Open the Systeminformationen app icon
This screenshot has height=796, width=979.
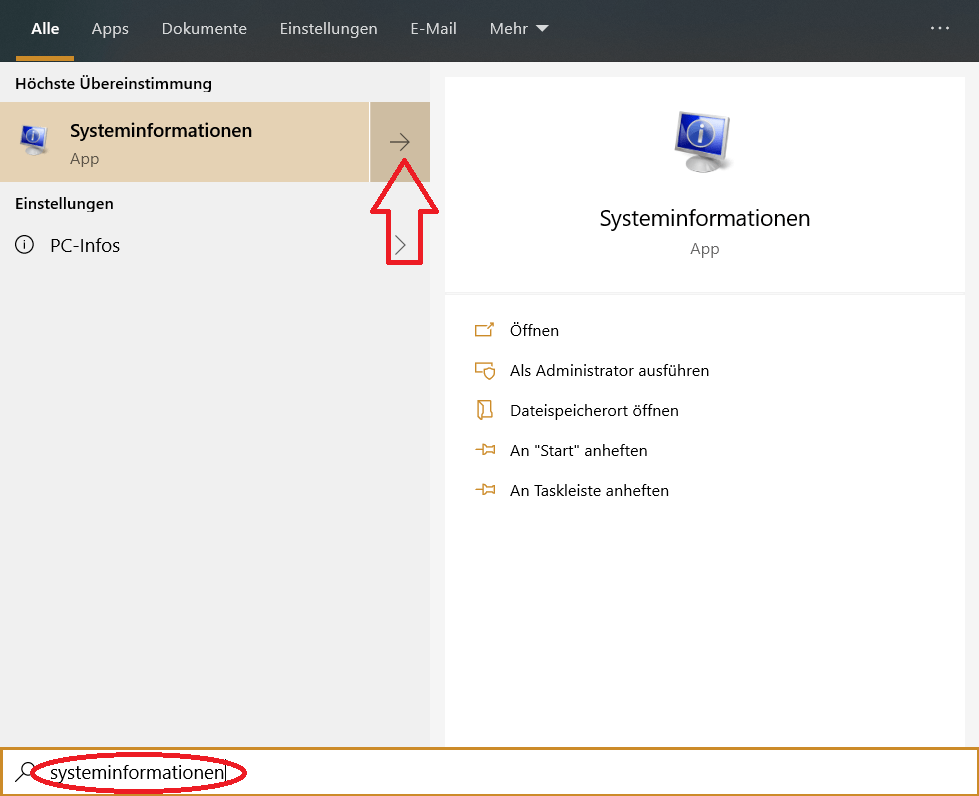33,141
